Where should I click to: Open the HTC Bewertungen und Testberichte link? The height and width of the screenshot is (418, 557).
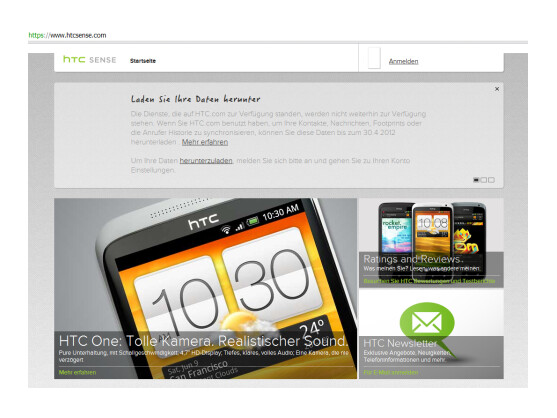(x=429, y=281)
